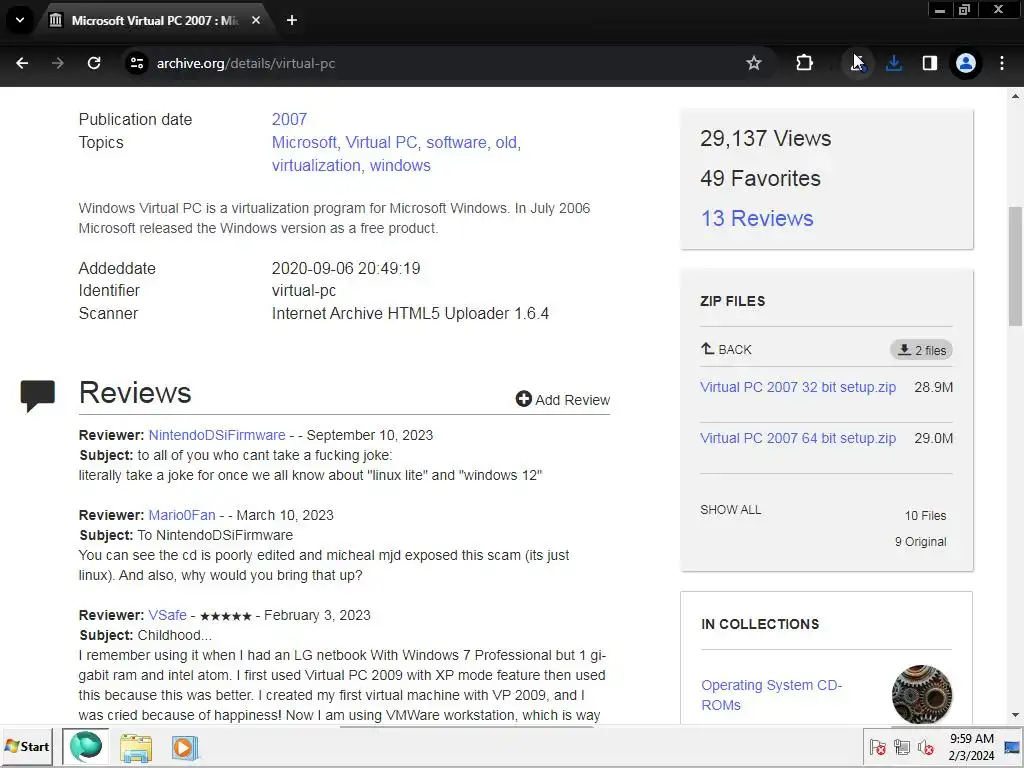Open the Downloads toolbar icon
Viewport: 1024px width, 768px height.
tap(894, 63)
